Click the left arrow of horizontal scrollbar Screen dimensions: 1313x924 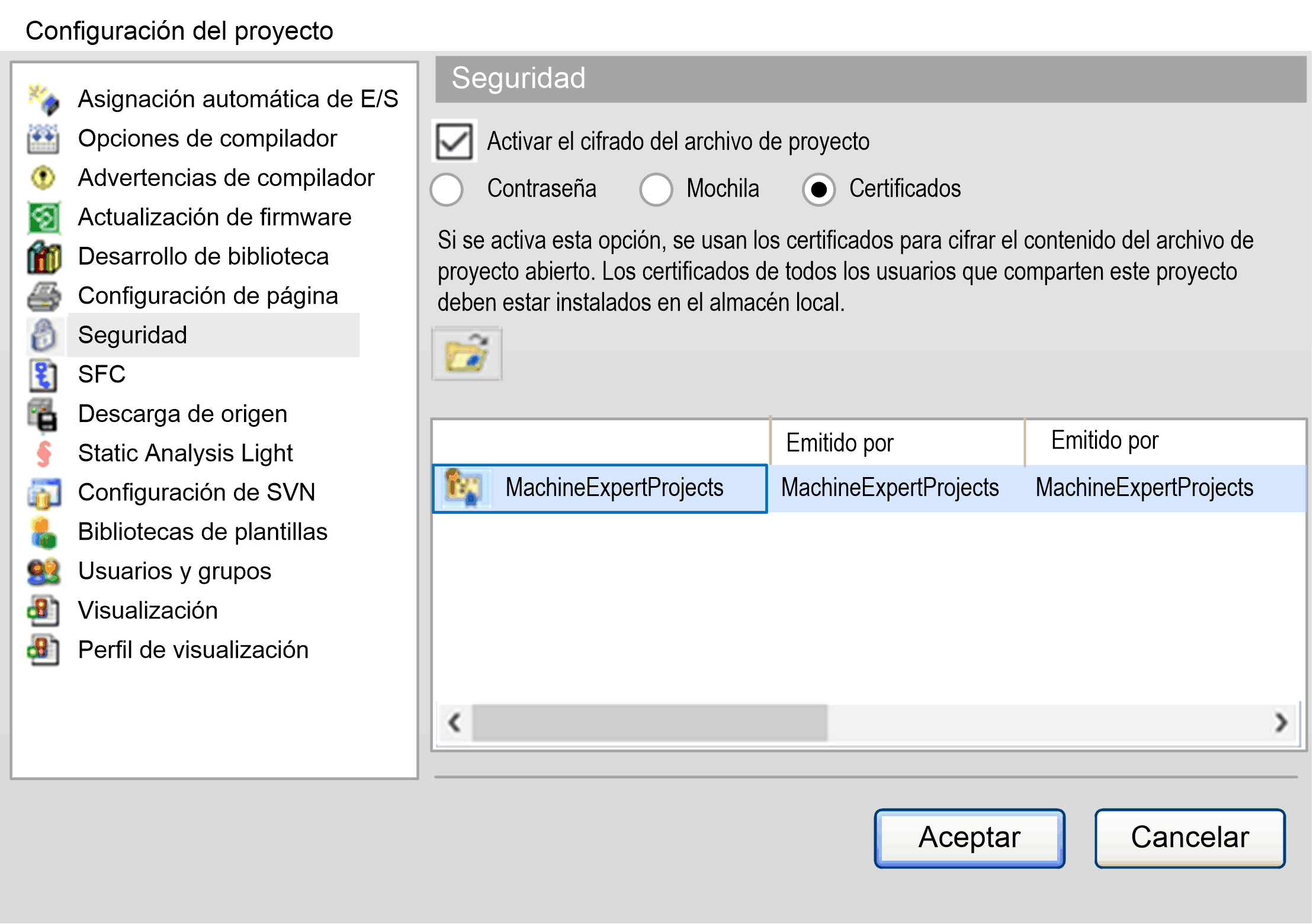pyautogui.click(x=455, y=723)
